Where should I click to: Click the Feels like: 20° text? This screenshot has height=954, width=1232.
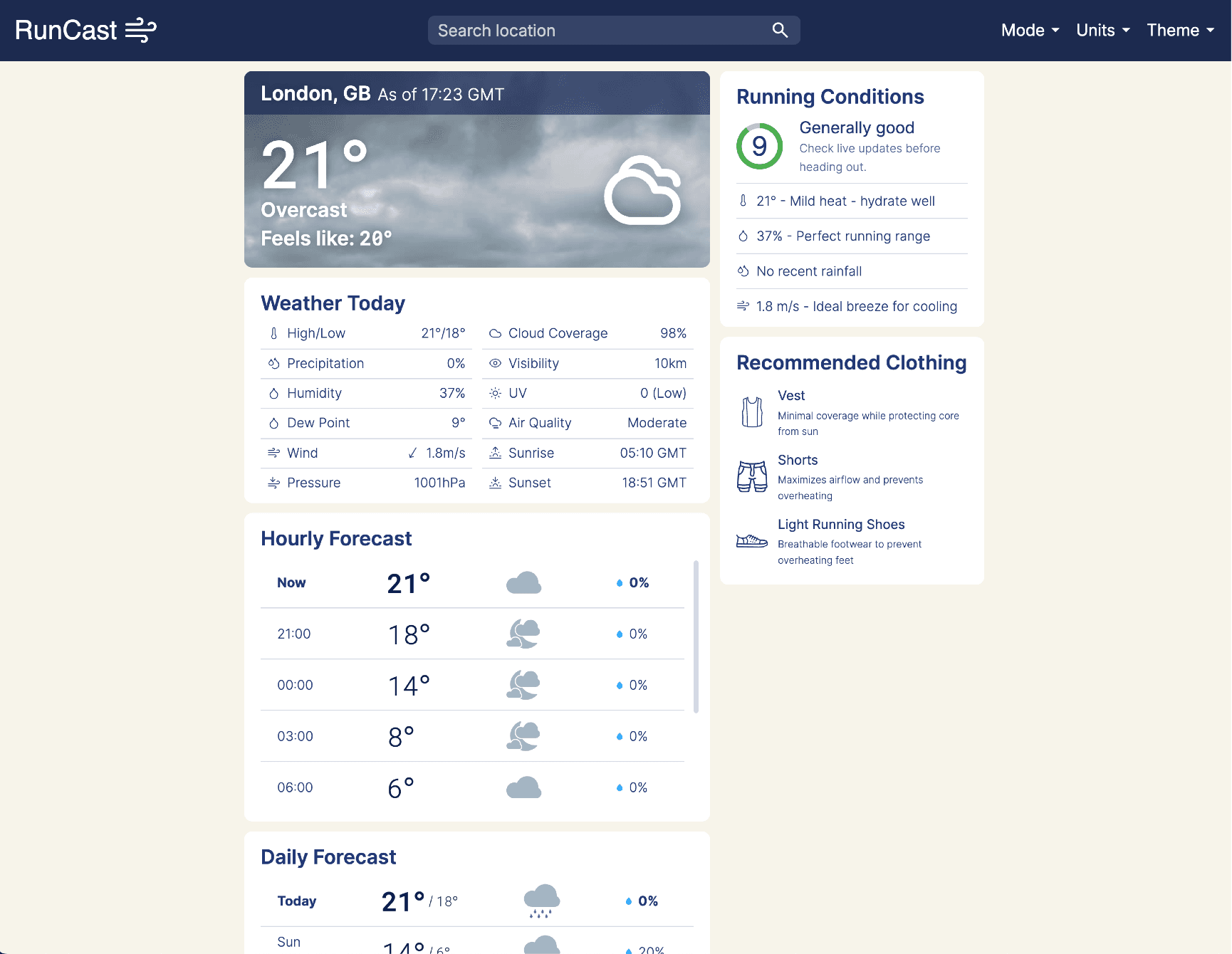(x=326, y=238)
